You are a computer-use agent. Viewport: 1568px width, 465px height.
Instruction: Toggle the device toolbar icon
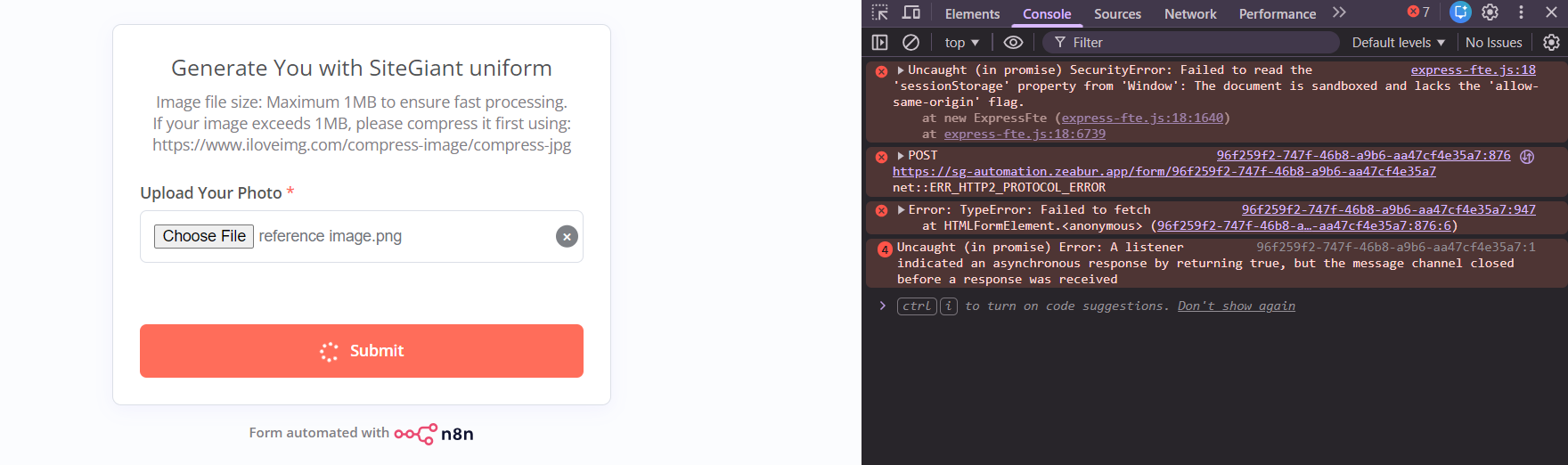click(911, 12)
